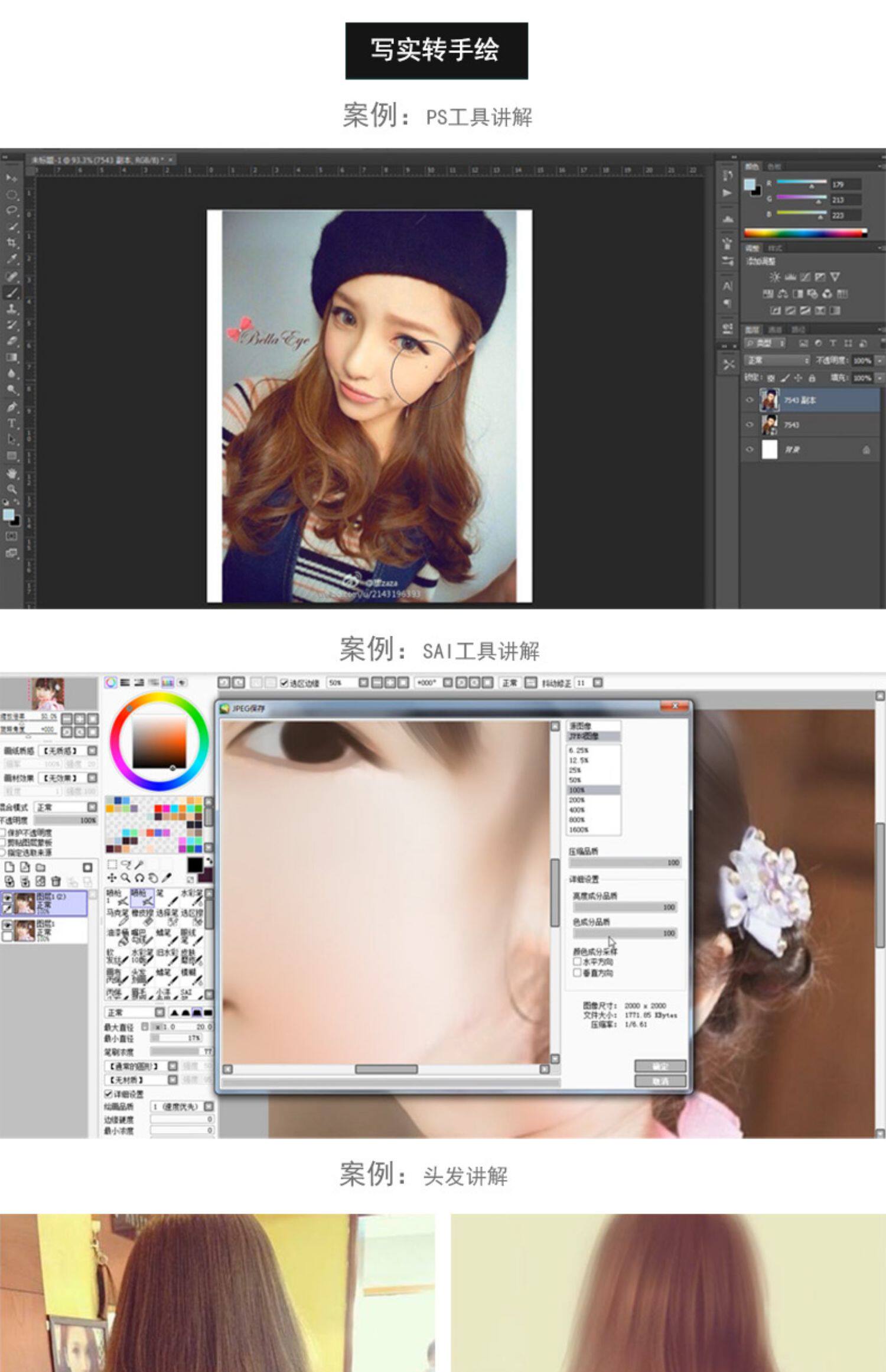Toggle the eye of SAI layer 图层1 (2)
886x1372 pixels.
tap(7, 898)
